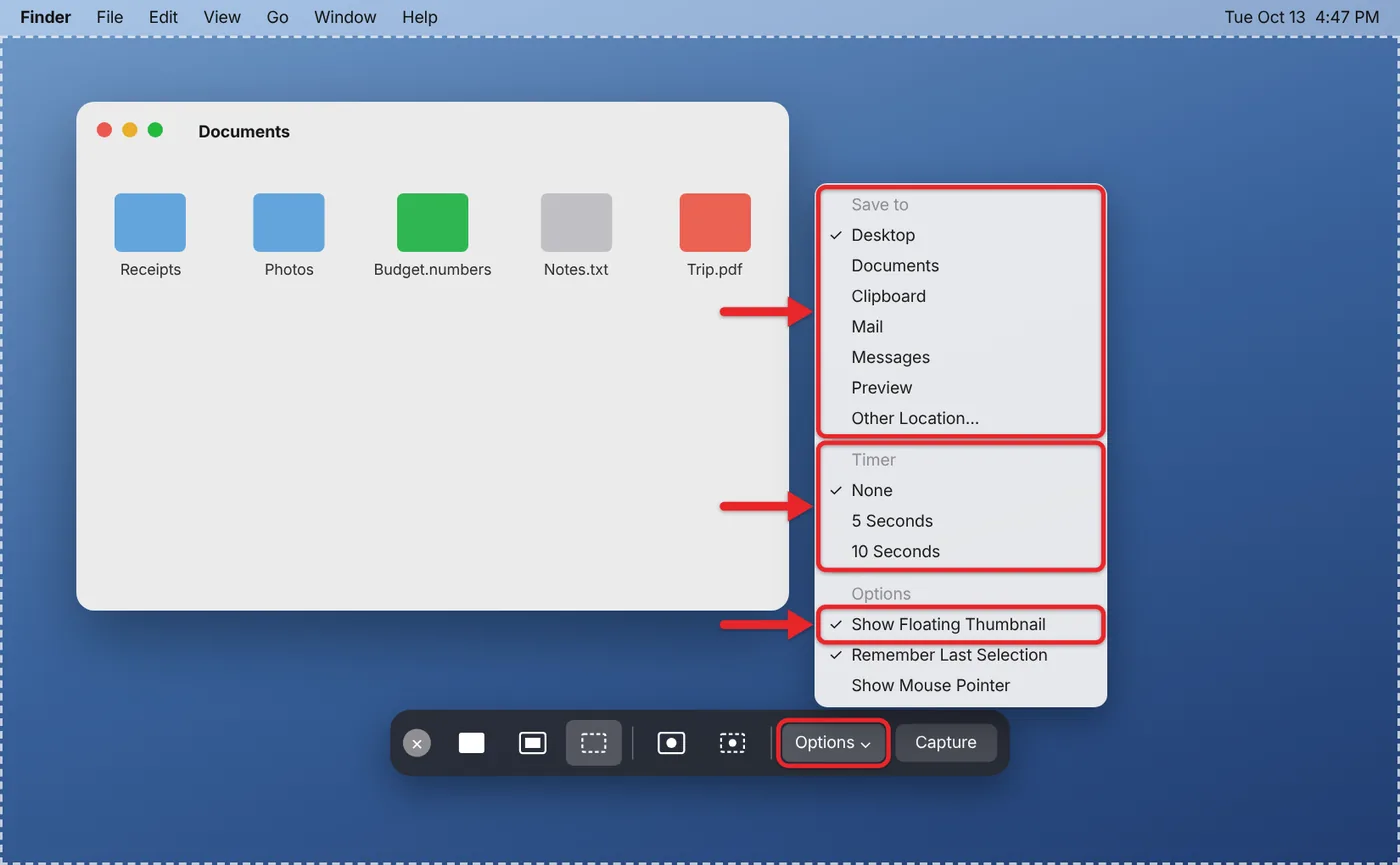Viewport: 1400px width, 865px height.
Task: Toggle Show Floating Thumbnail option
Action: click(961, 625)
